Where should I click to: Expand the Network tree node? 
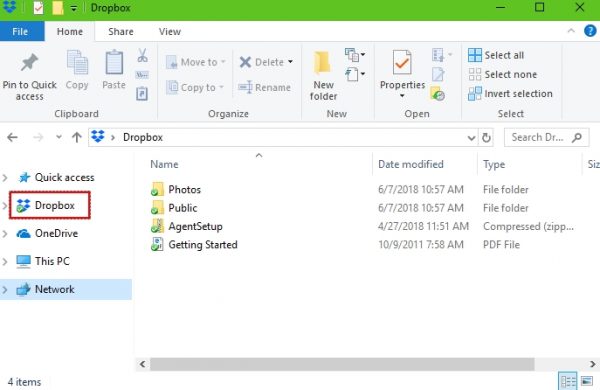(5, 289)
